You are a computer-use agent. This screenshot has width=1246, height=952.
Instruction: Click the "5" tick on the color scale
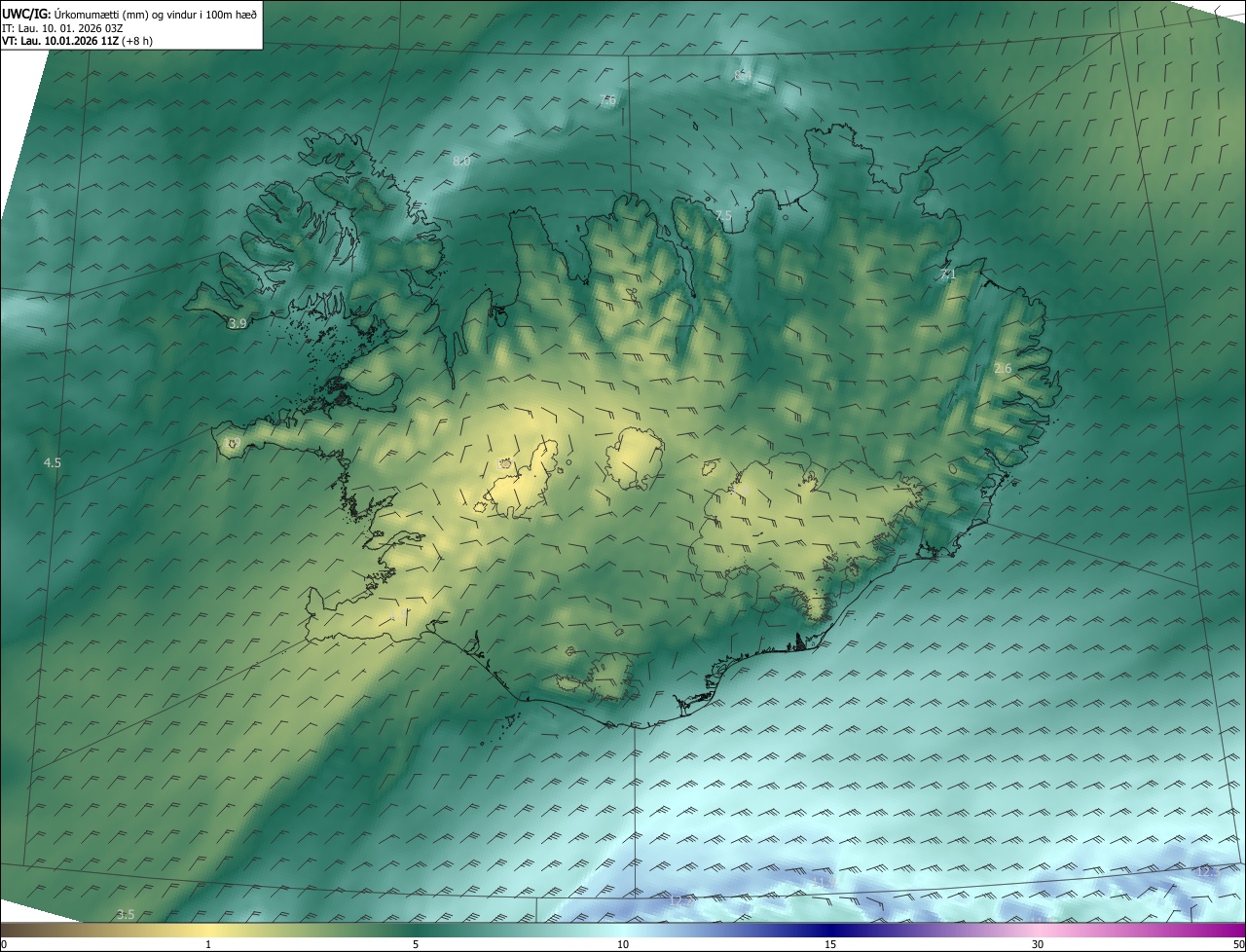[416, 944]
